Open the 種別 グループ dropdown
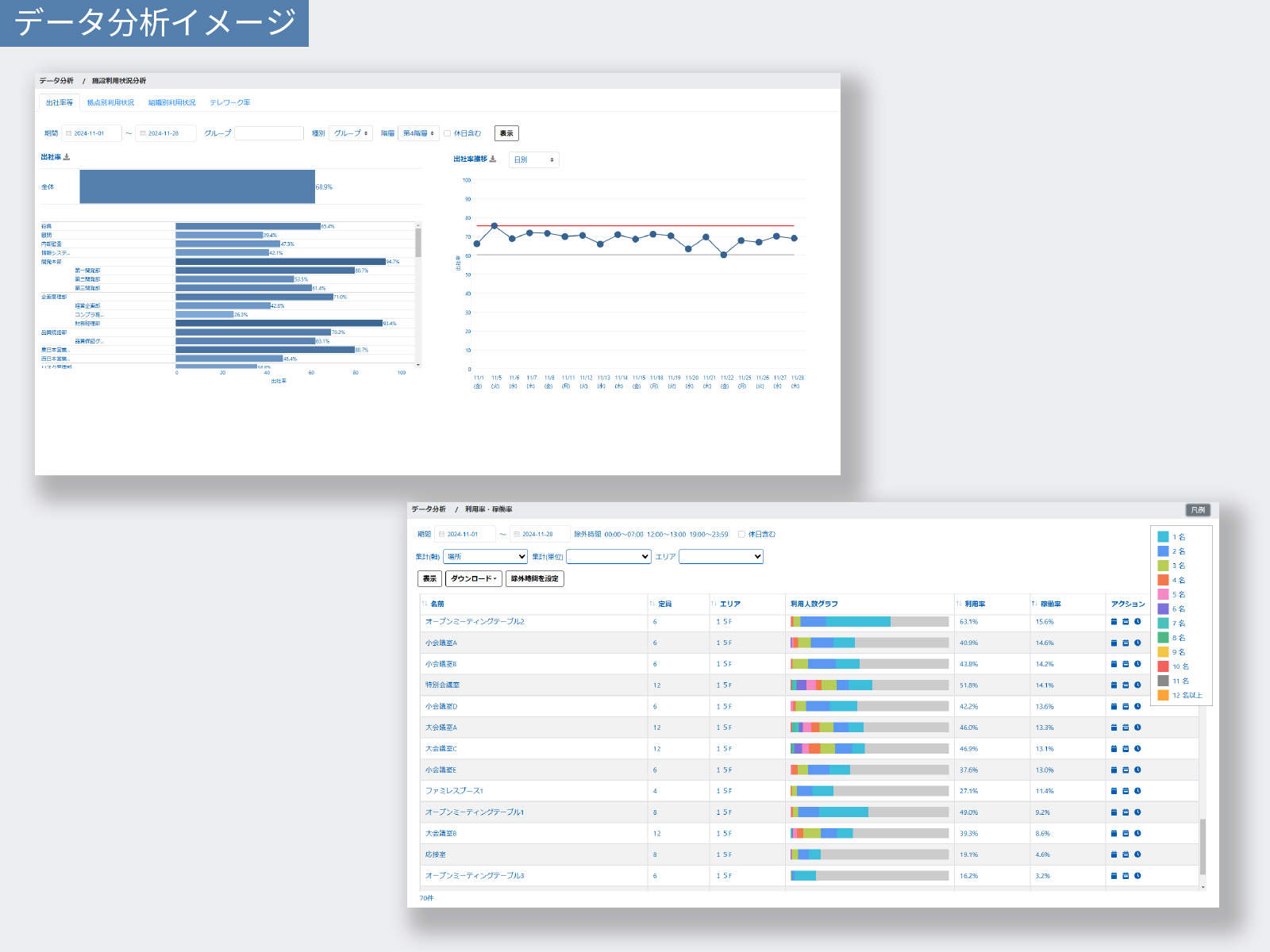 pos(350,133)
